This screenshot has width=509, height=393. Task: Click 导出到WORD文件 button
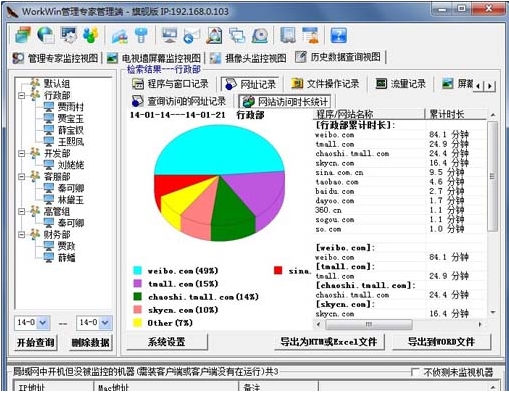(441, 341)
